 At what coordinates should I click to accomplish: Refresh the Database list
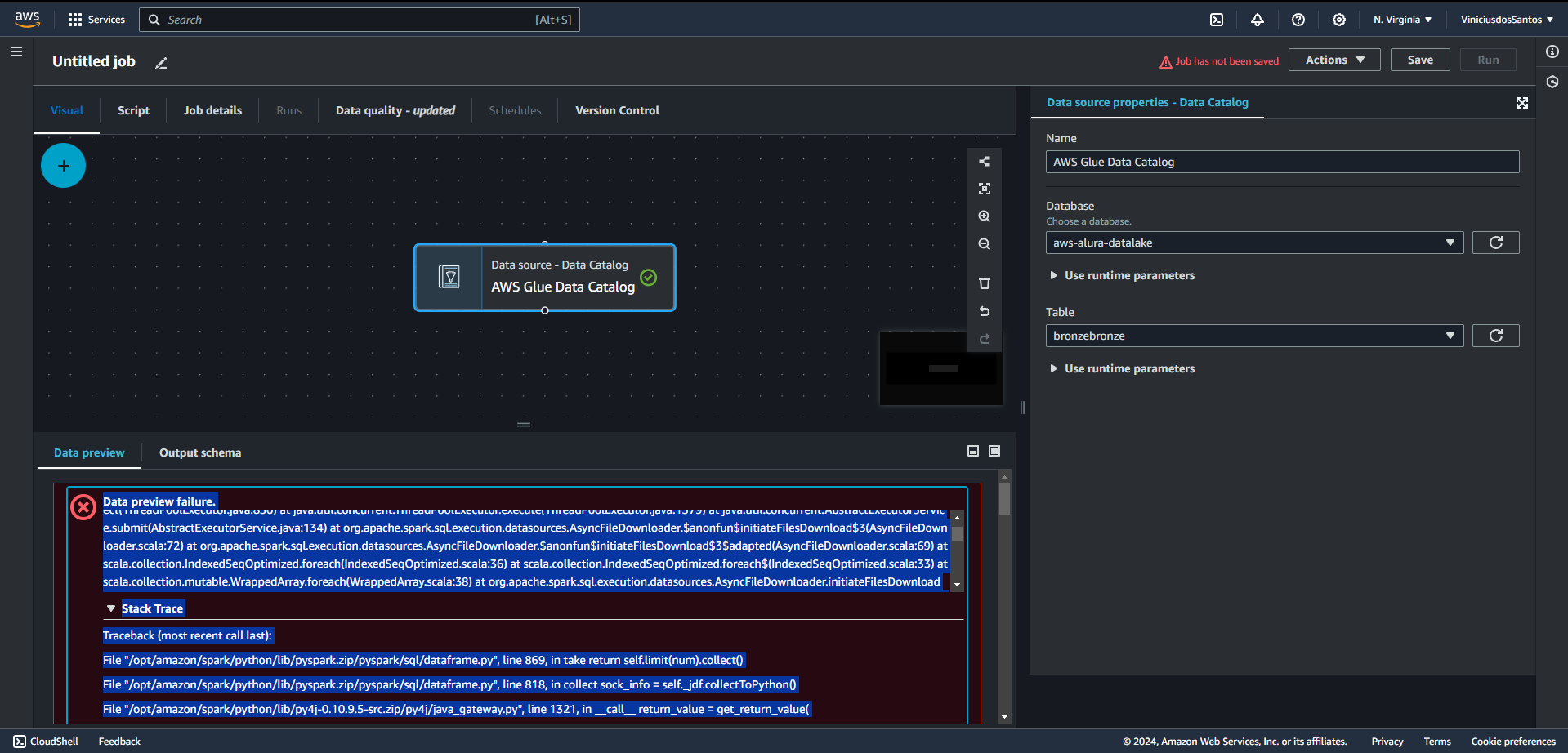(1495, 243)
